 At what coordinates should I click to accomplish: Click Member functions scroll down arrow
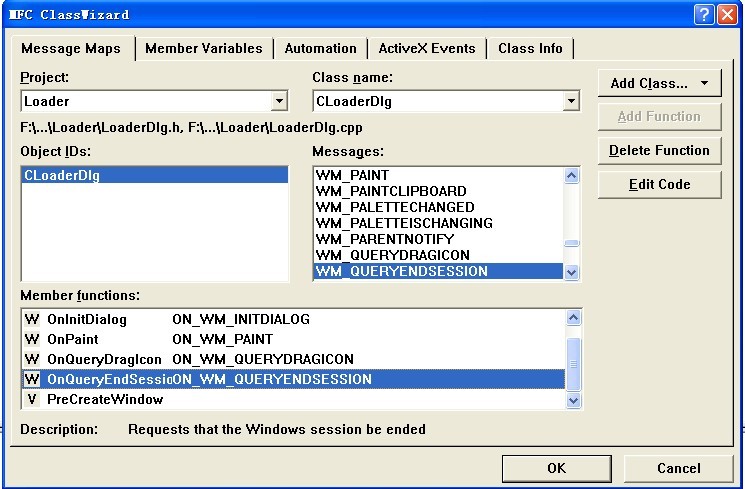coord(573,401)
